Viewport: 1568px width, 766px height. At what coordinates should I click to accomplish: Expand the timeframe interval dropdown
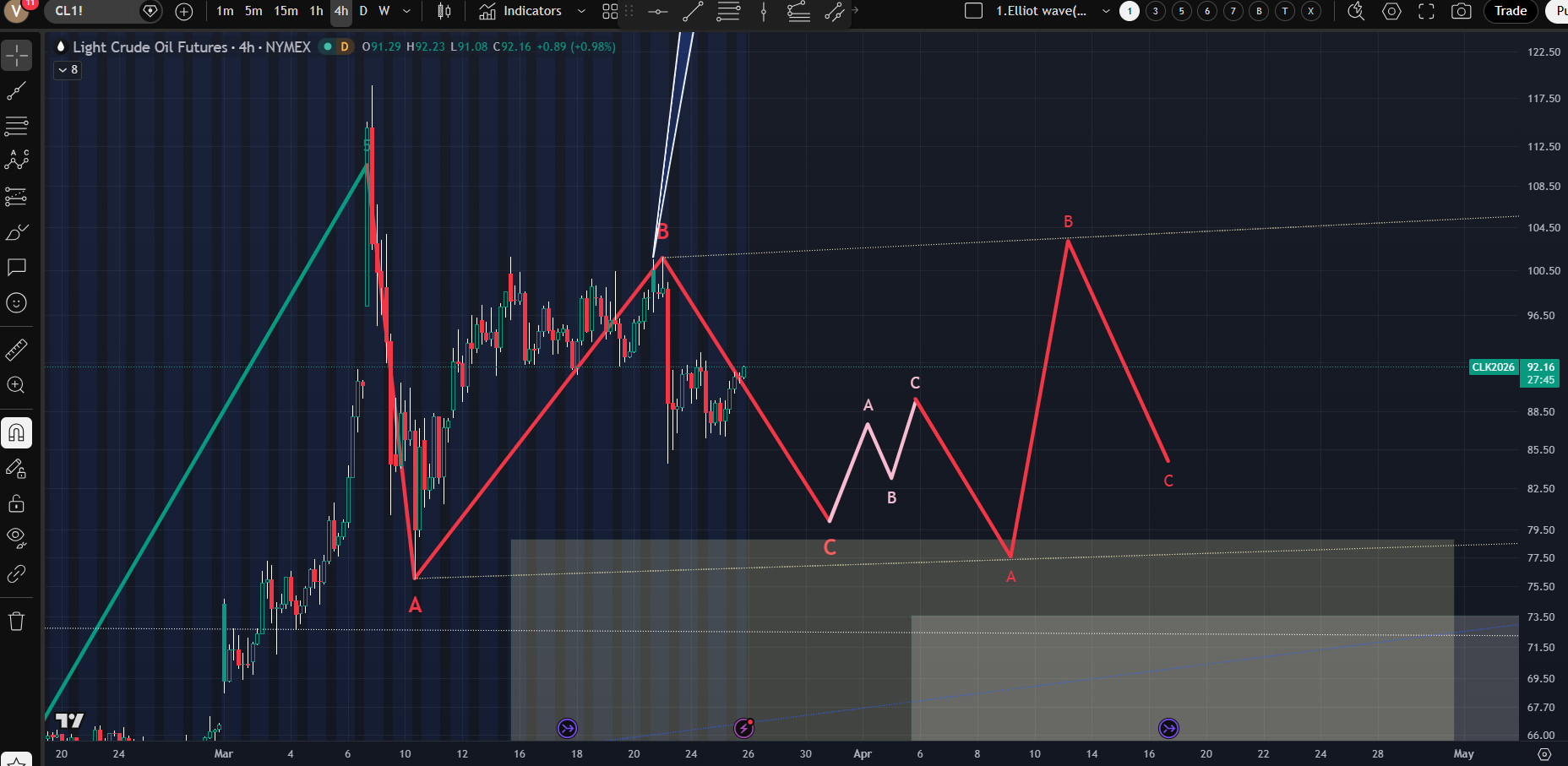click(x=406, y=11)
